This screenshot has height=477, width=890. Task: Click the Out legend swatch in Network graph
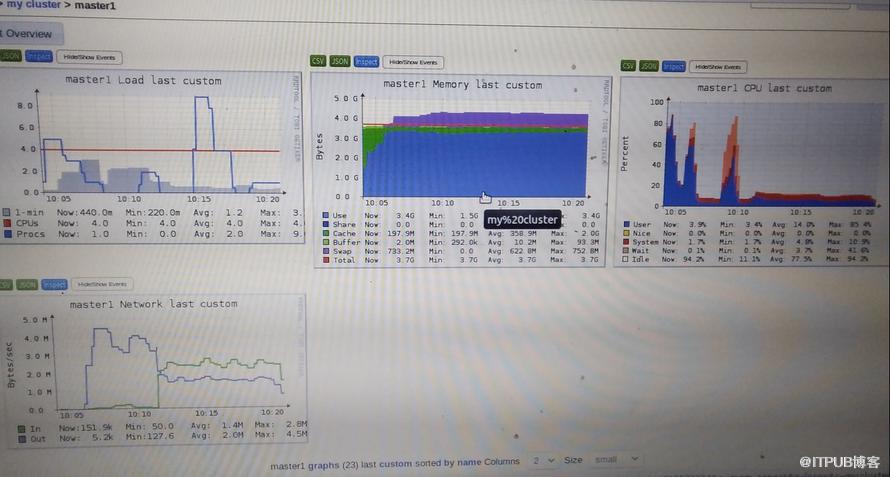pyautogui.click(x=22, y=439)
